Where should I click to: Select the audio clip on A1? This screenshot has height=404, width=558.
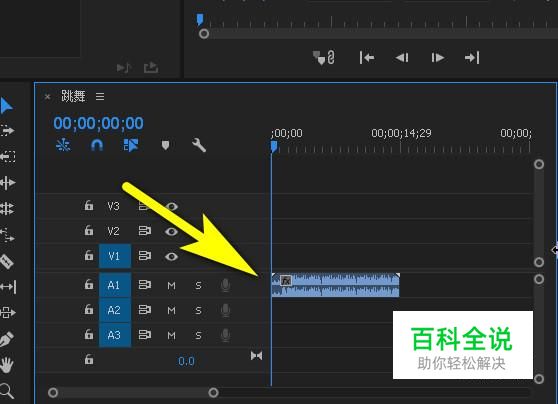coord(336,285)
